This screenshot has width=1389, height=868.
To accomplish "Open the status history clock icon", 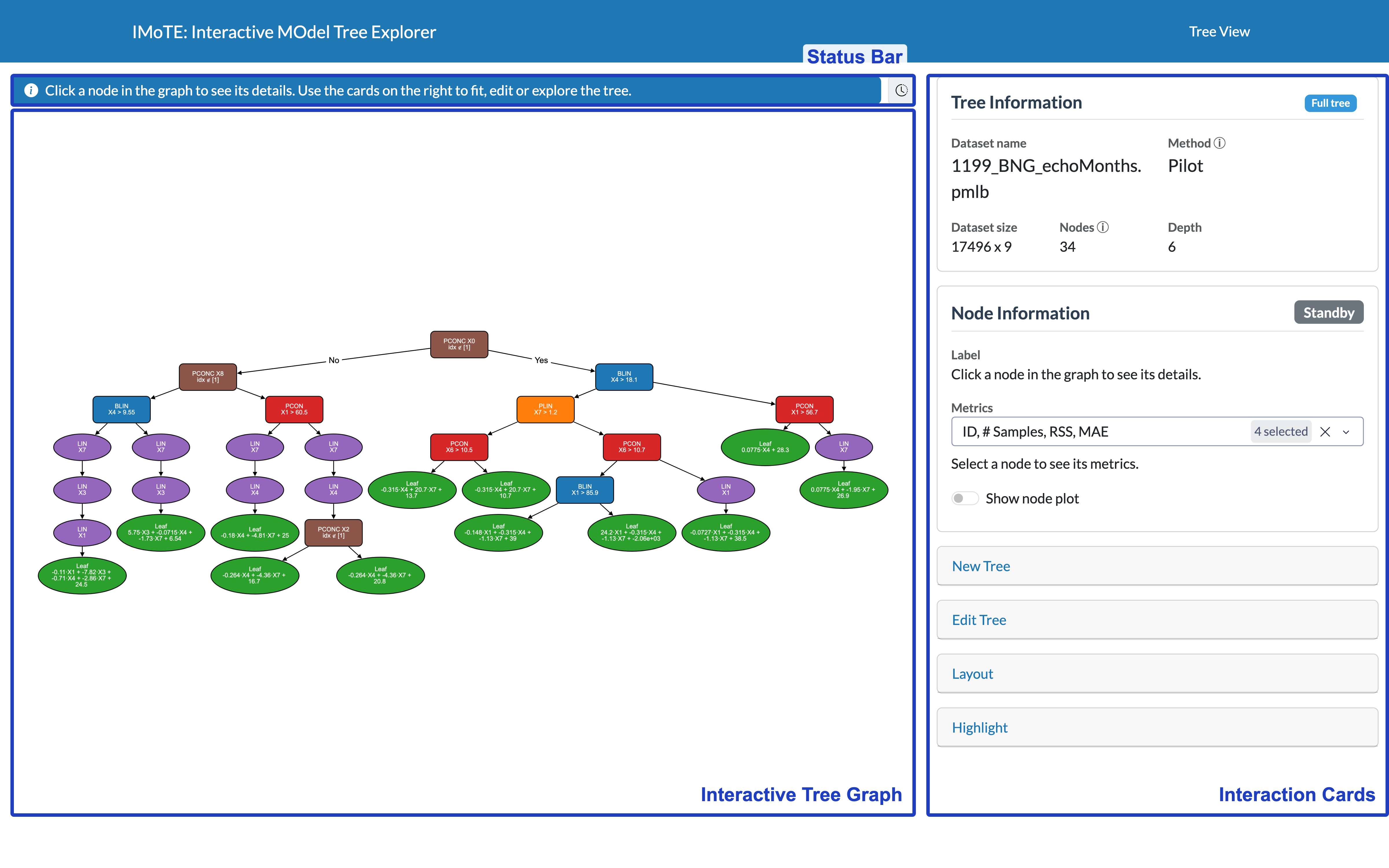I will click(901, 90).
